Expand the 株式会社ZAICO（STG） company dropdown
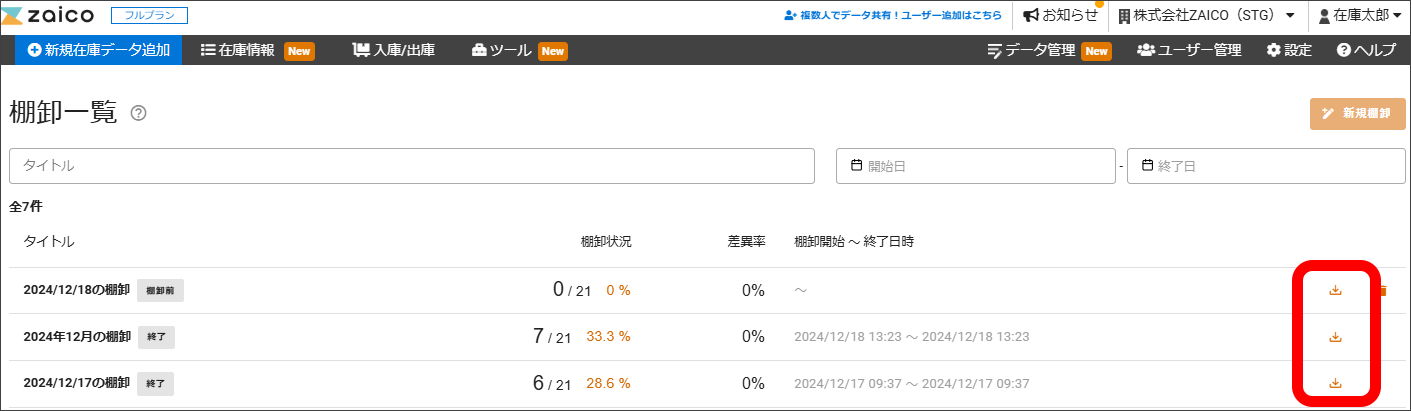The height and width of the screenshot is (411, 1411). (x=1206, y=16)
